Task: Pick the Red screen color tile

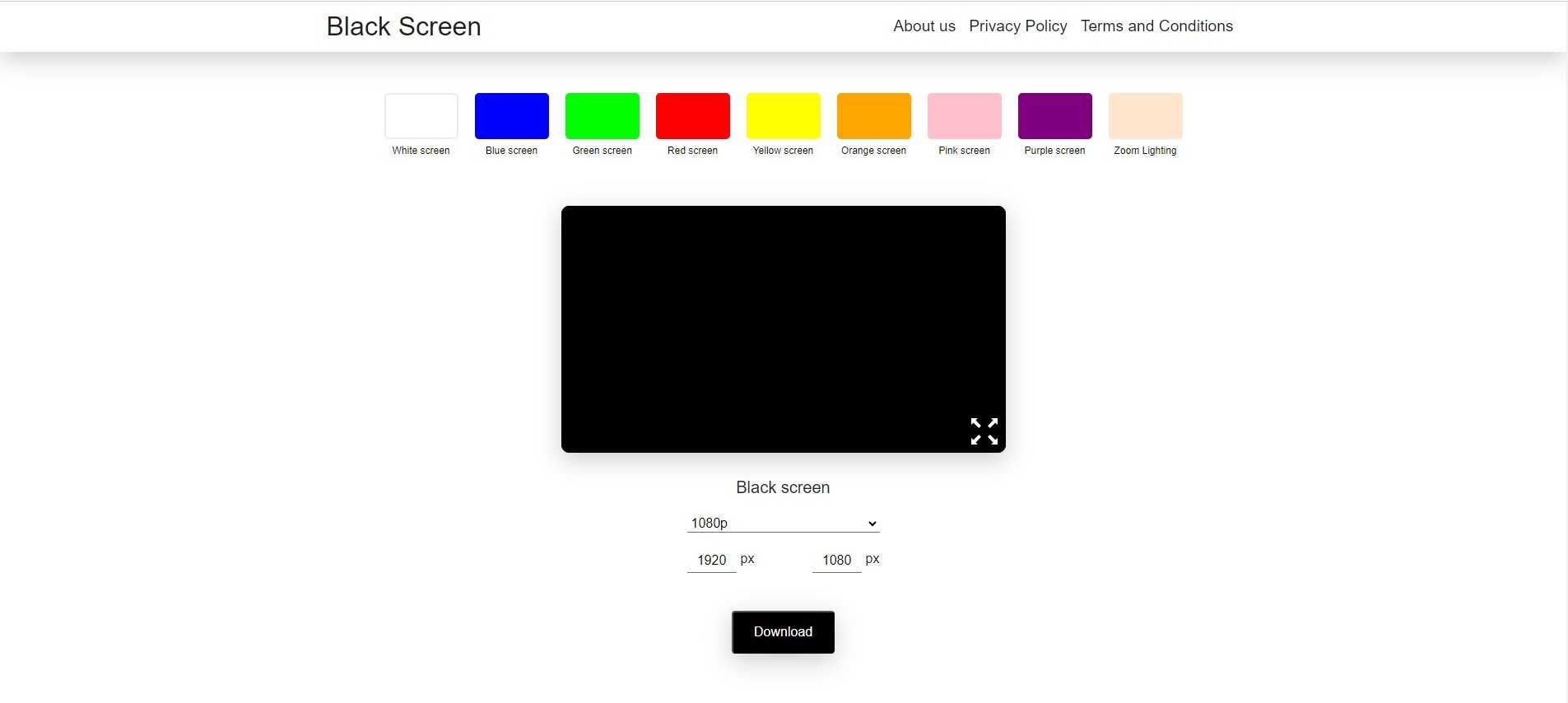Action: click(x=692, y=116)
